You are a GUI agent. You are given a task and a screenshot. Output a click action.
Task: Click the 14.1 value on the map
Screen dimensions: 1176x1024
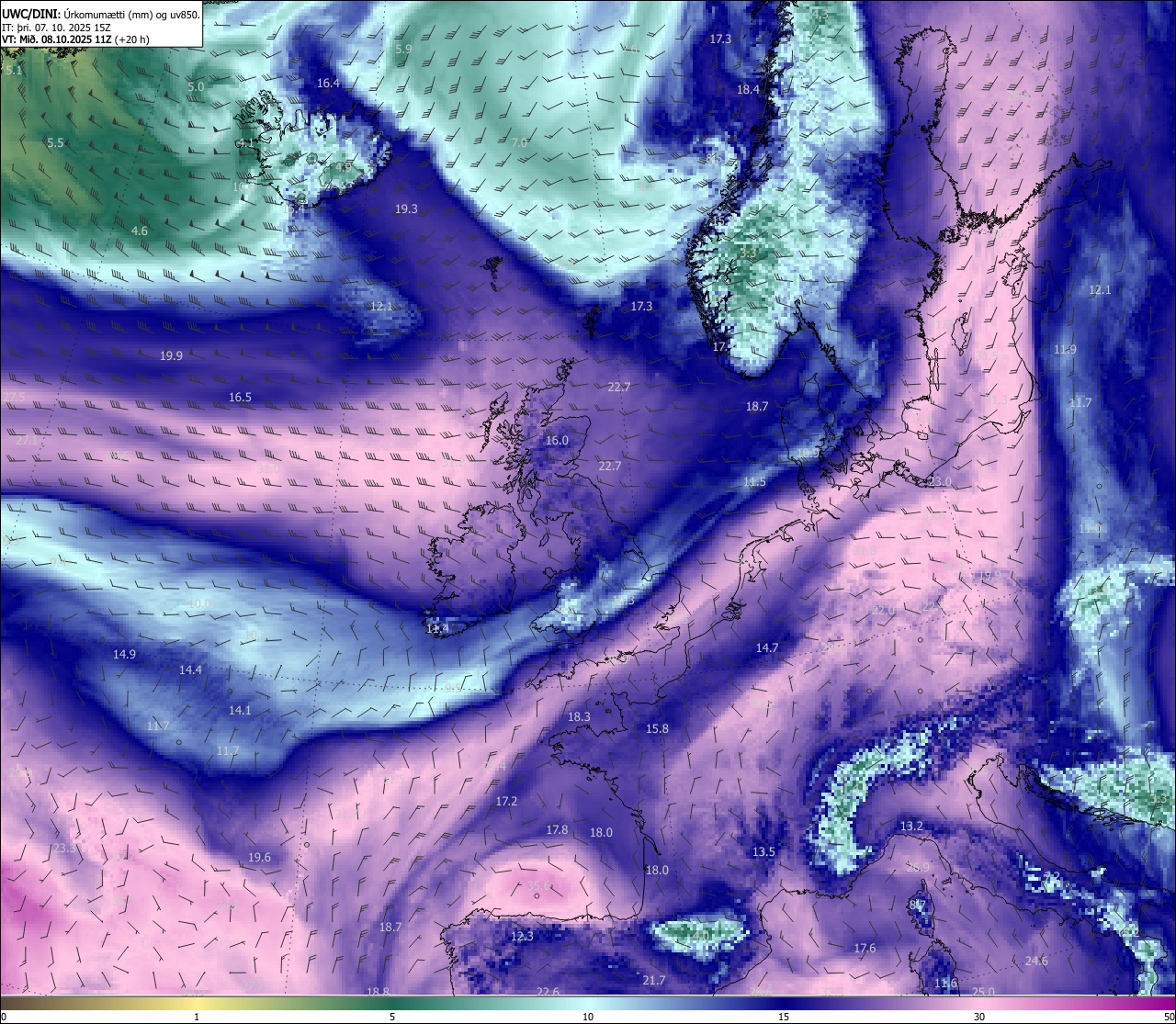click(x=239, y=710)
